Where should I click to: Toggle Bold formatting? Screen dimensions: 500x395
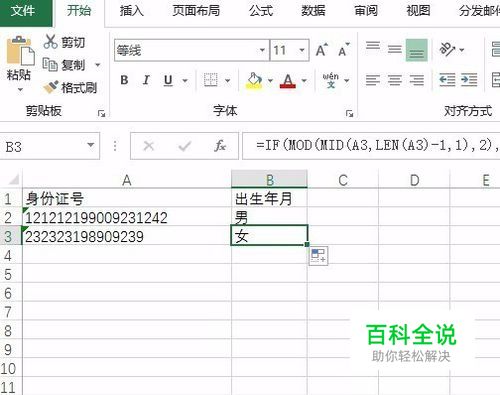pos(124,80)
